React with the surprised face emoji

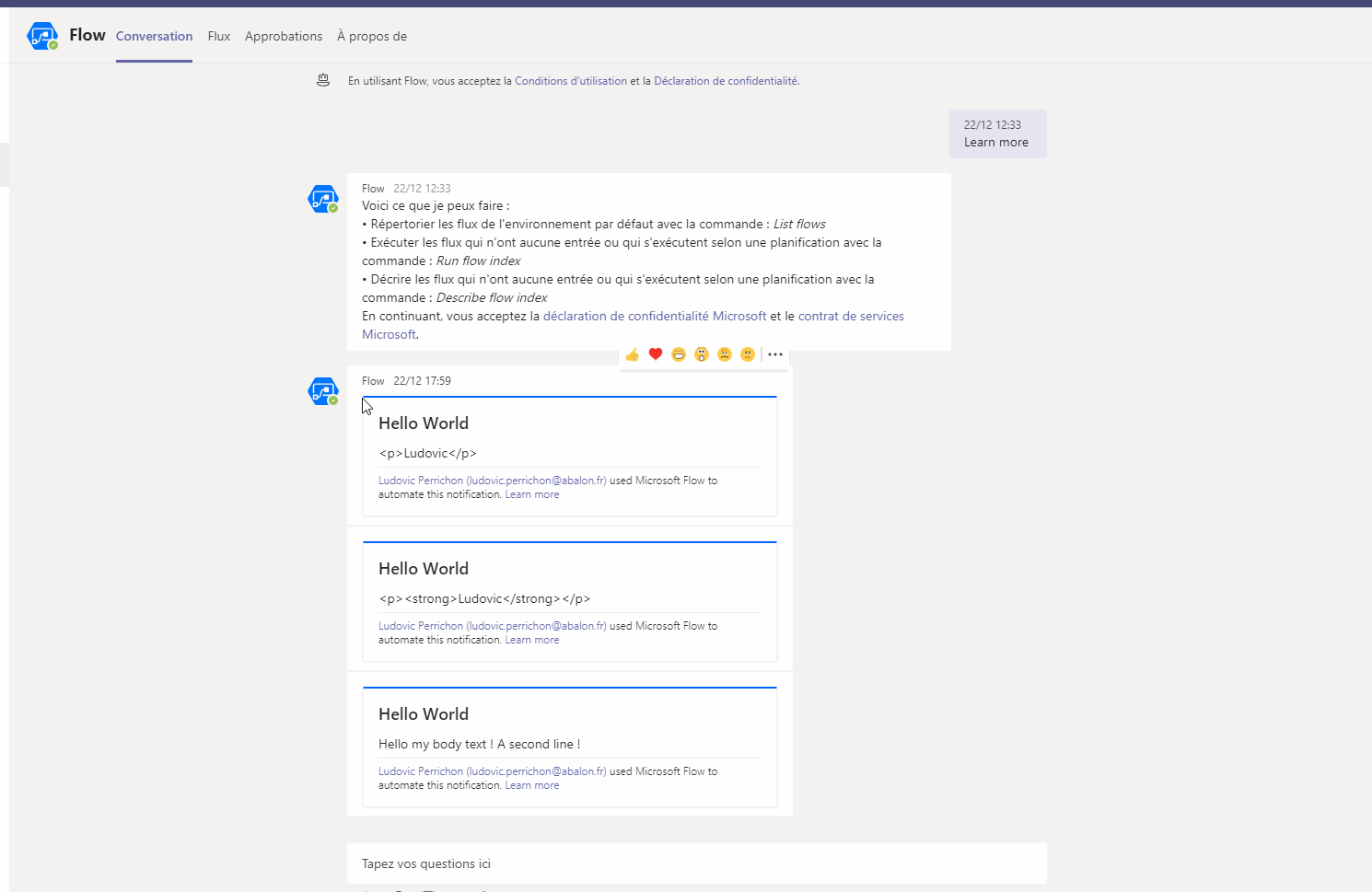[x=702, y=354]
